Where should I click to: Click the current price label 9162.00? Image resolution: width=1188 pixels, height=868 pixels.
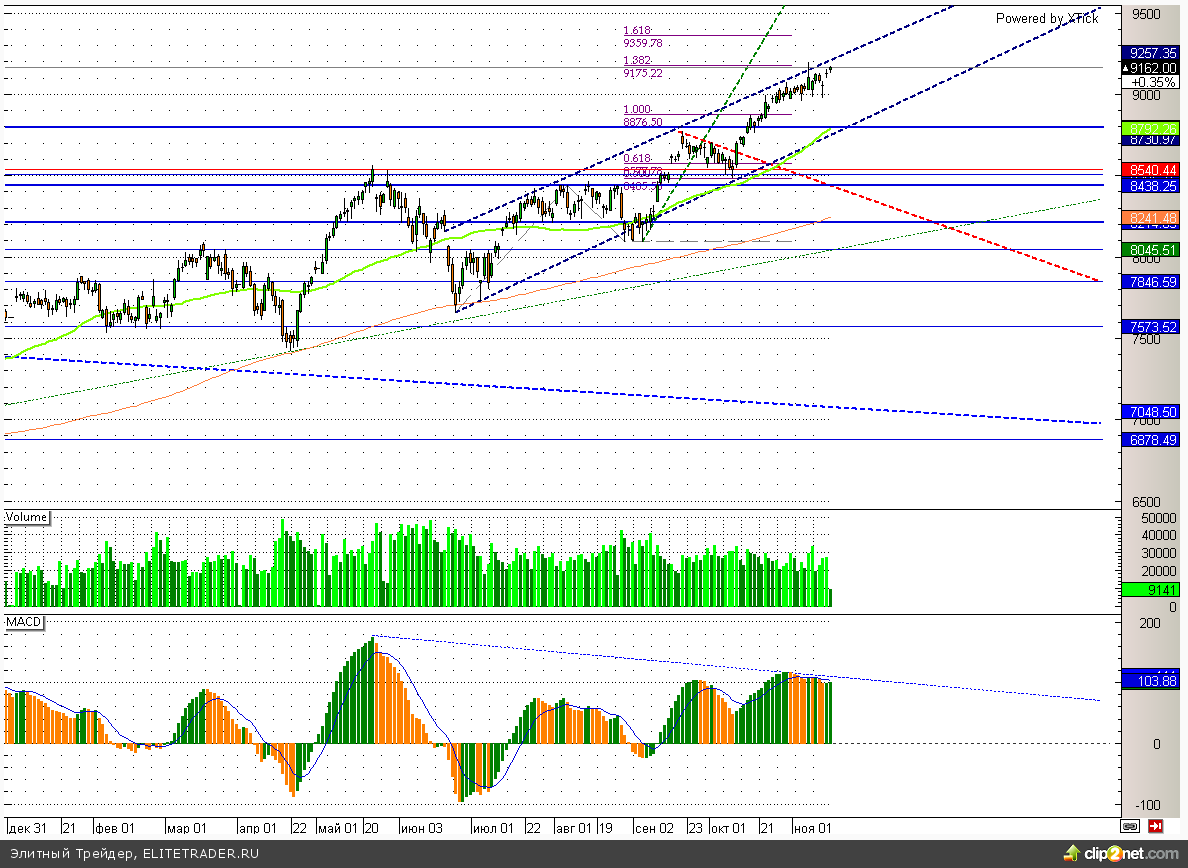pos(1149,68)
